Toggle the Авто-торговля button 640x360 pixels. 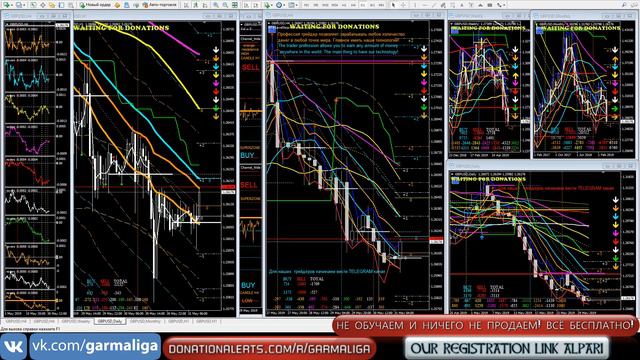coord(160,5)
